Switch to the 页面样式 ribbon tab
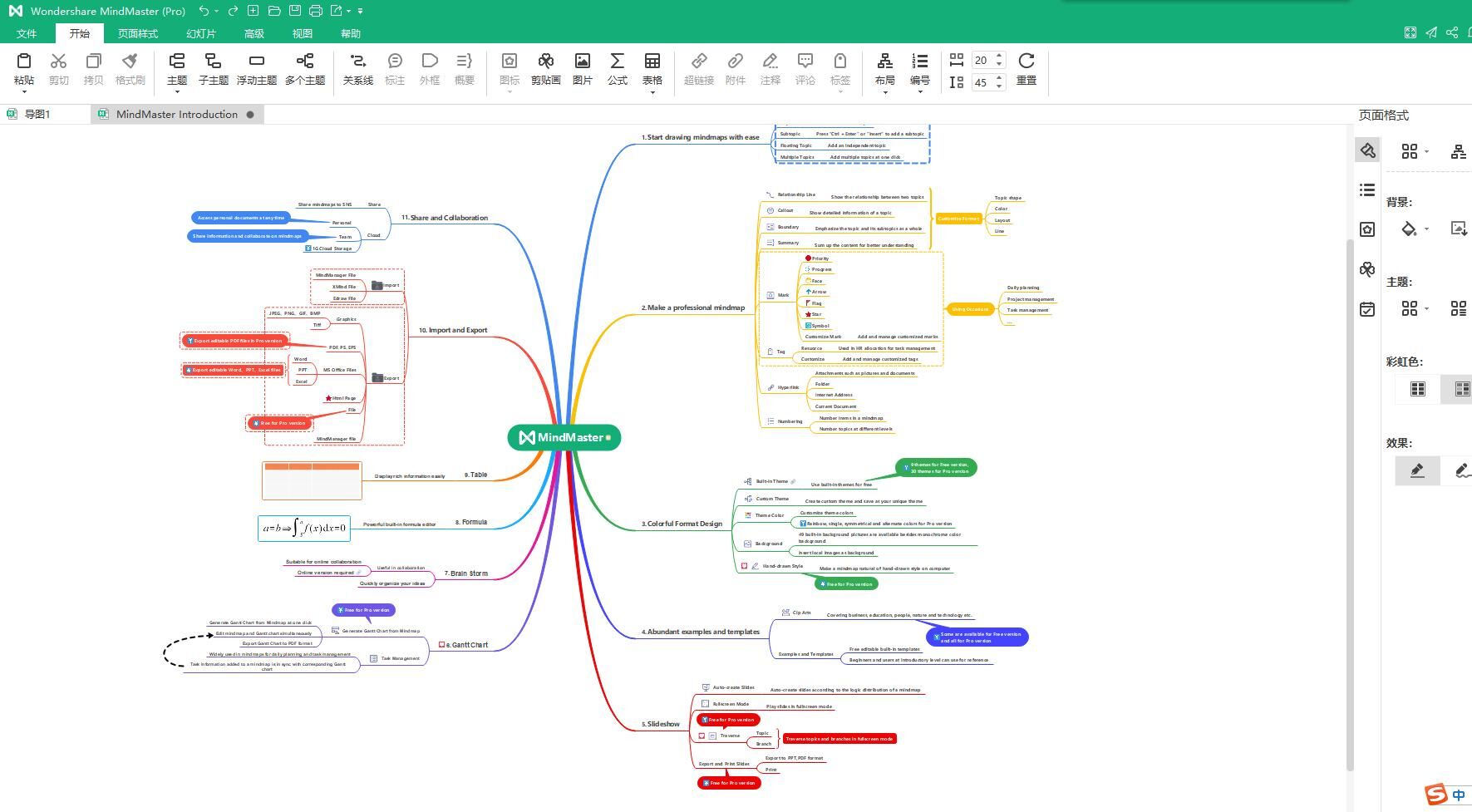The image size is (1472, 812). coord(138,33)
